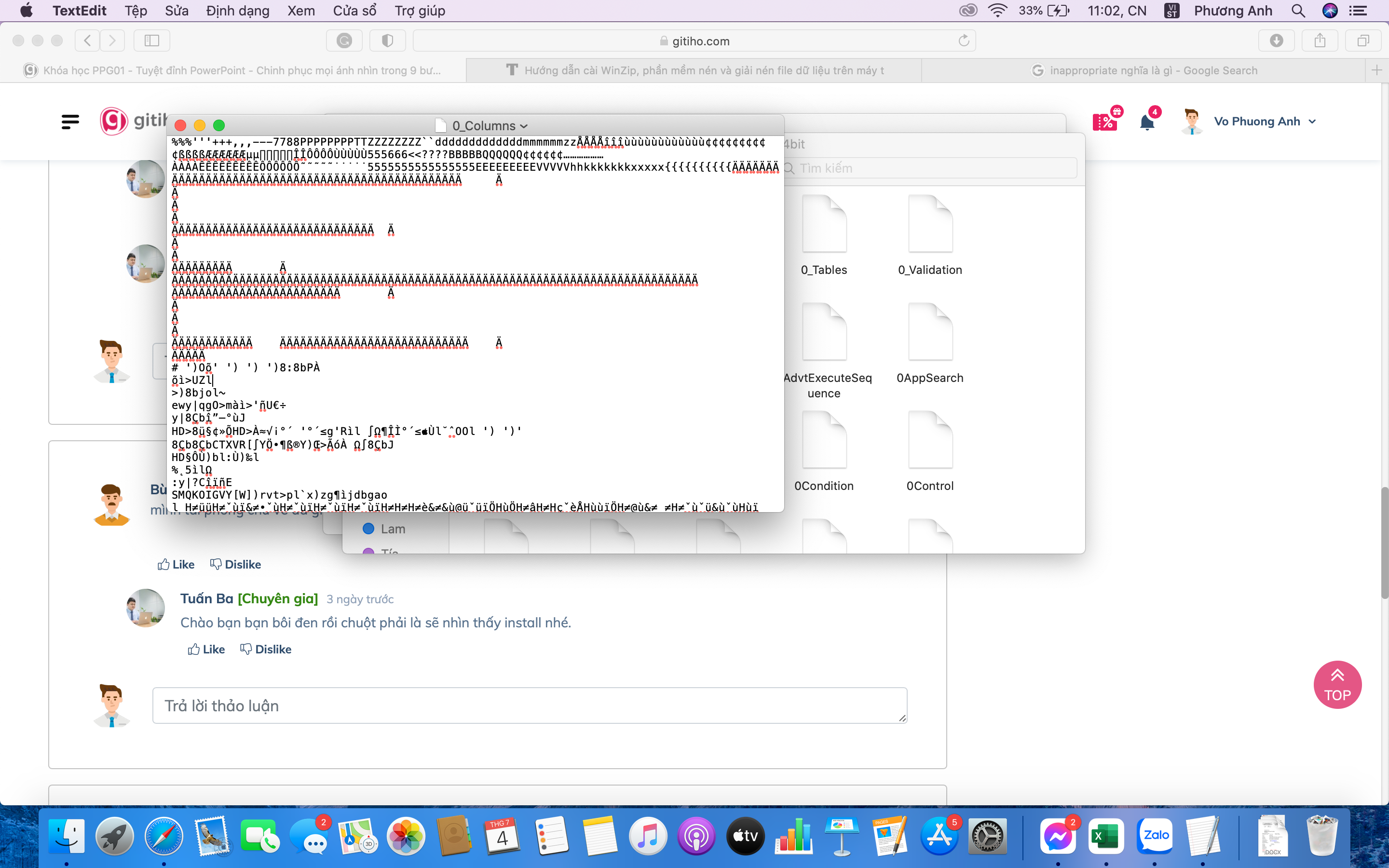Screen dimensions: 1389x868
Task: Select the 0_Tables file in Finder
Action: (x=824, y=235)
